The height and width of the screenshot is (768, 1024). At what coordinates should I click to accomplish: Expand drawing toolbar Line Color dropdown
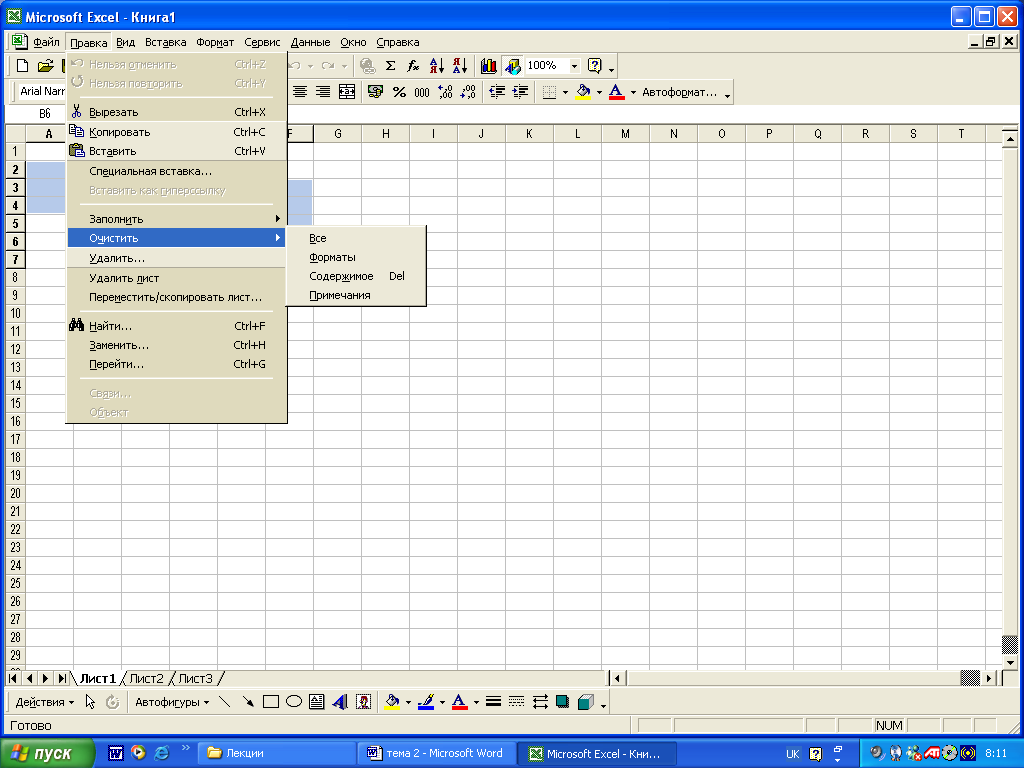442,703
